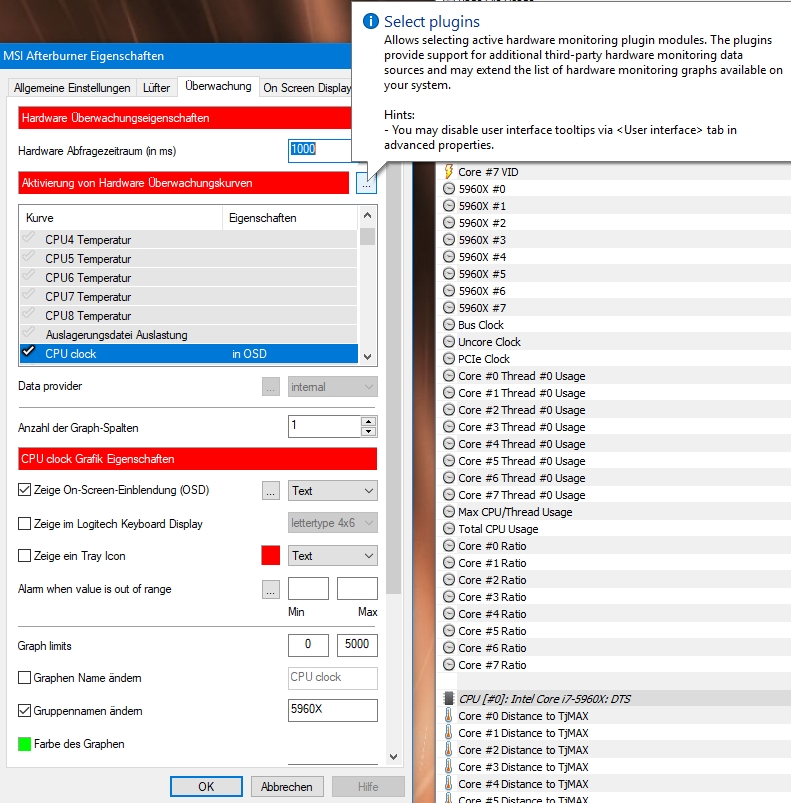Click the Kurve column header
This screenshot has width=791, height=803.
point(121,218)
